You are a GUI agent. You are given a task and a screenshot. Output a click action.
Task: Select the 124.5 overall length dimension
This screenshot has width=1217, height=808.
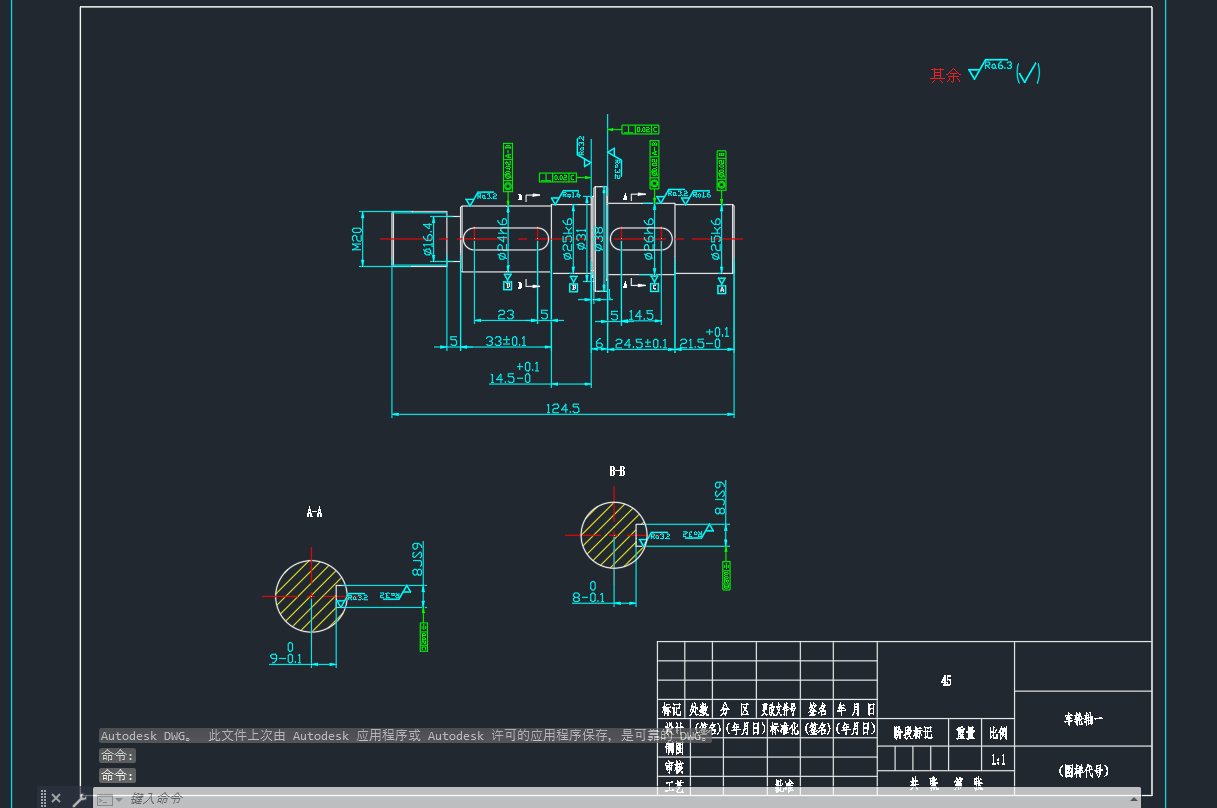coord(563,408)
